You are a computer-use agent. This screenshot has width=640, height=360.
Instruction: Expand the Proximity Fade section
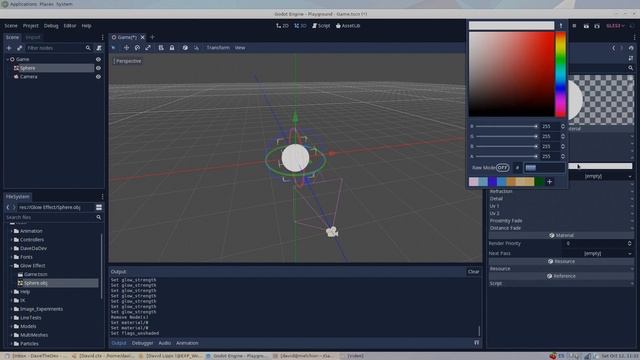(x=561, y=221)
